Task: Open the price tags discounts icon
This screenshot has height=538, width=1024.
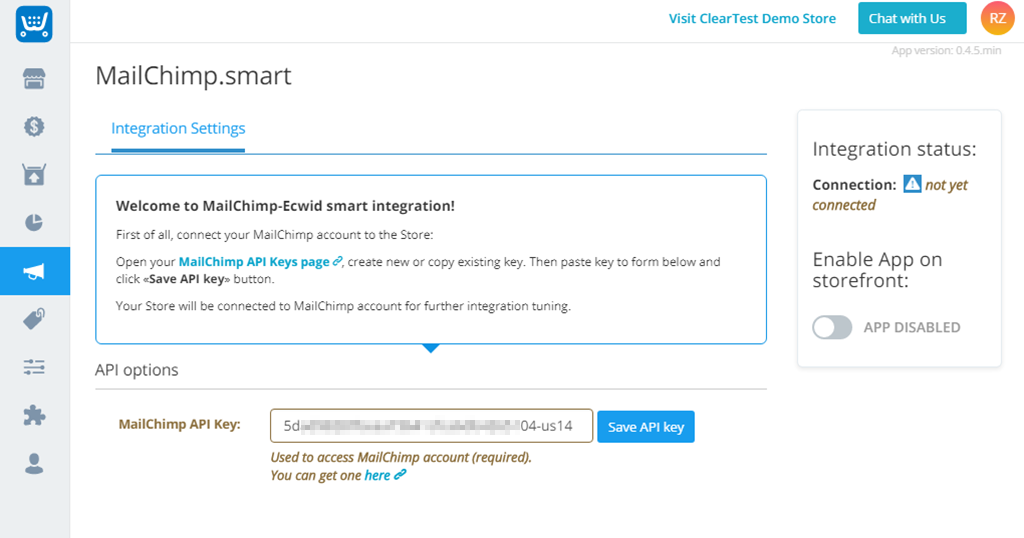Action: pos(34,319)
